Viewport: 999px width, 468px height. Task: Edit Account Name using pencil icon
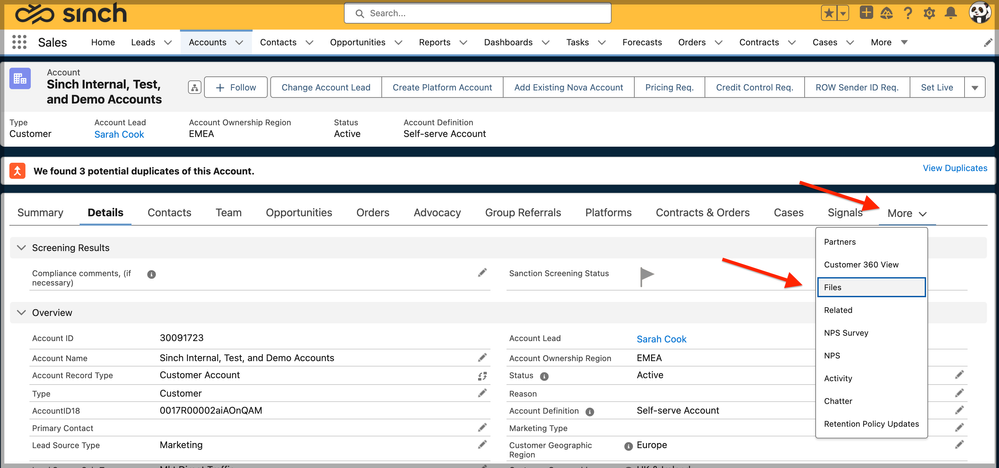(482, 357)
